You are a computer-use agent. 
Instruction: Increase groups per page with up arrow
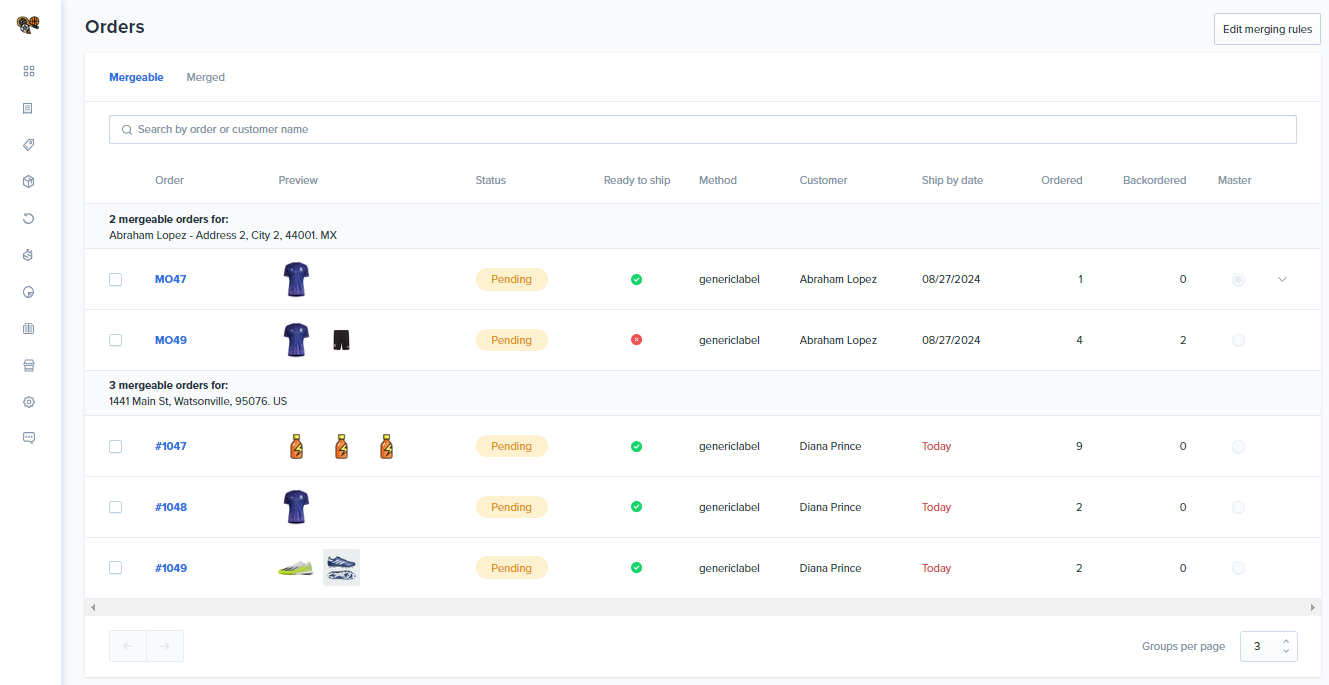[x=1285, y=641]
